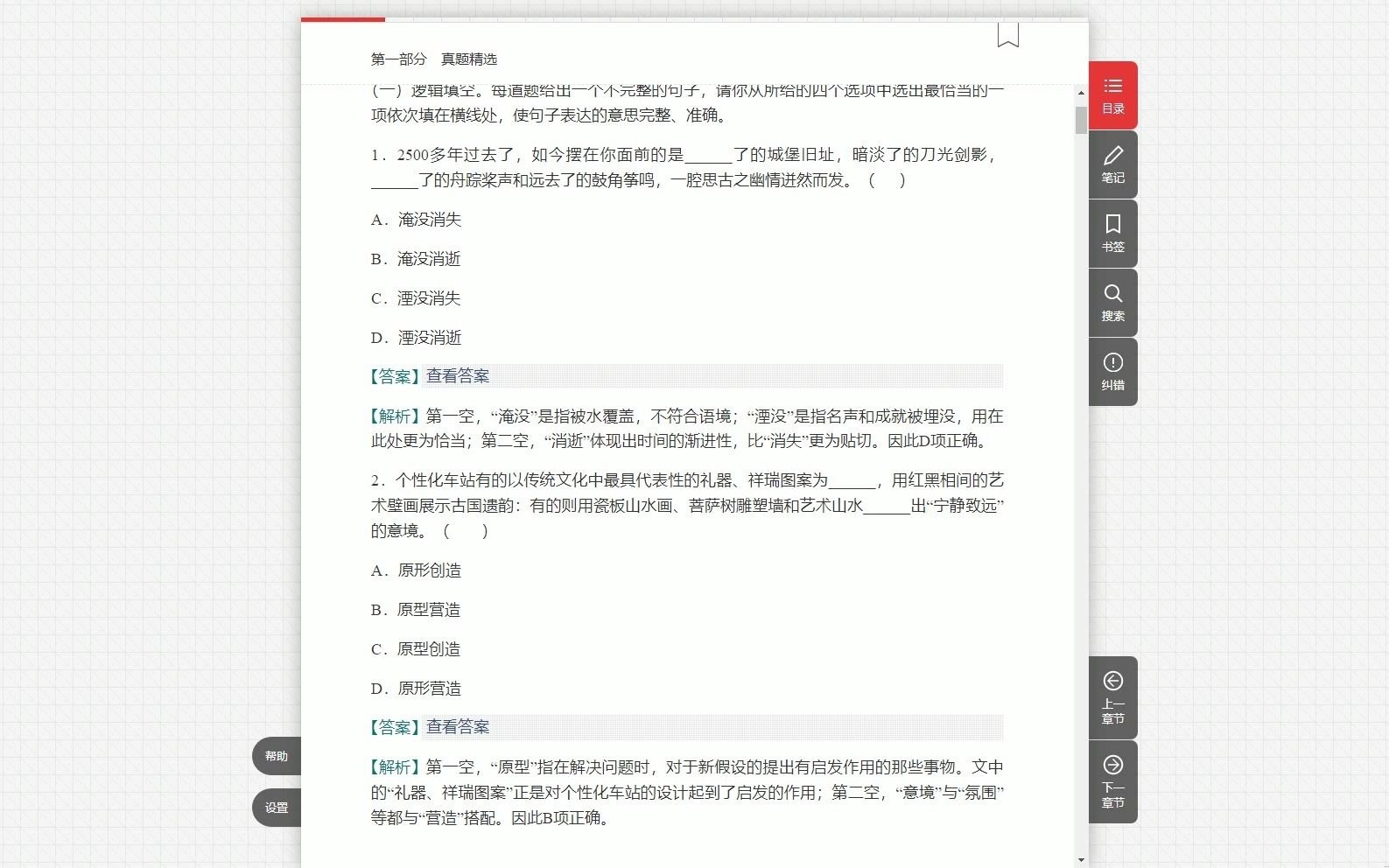Reveal answer 查看答案 for question 2
This screenshot has width=1389, height=868.
pyautogui.click(x=458, y=727)
